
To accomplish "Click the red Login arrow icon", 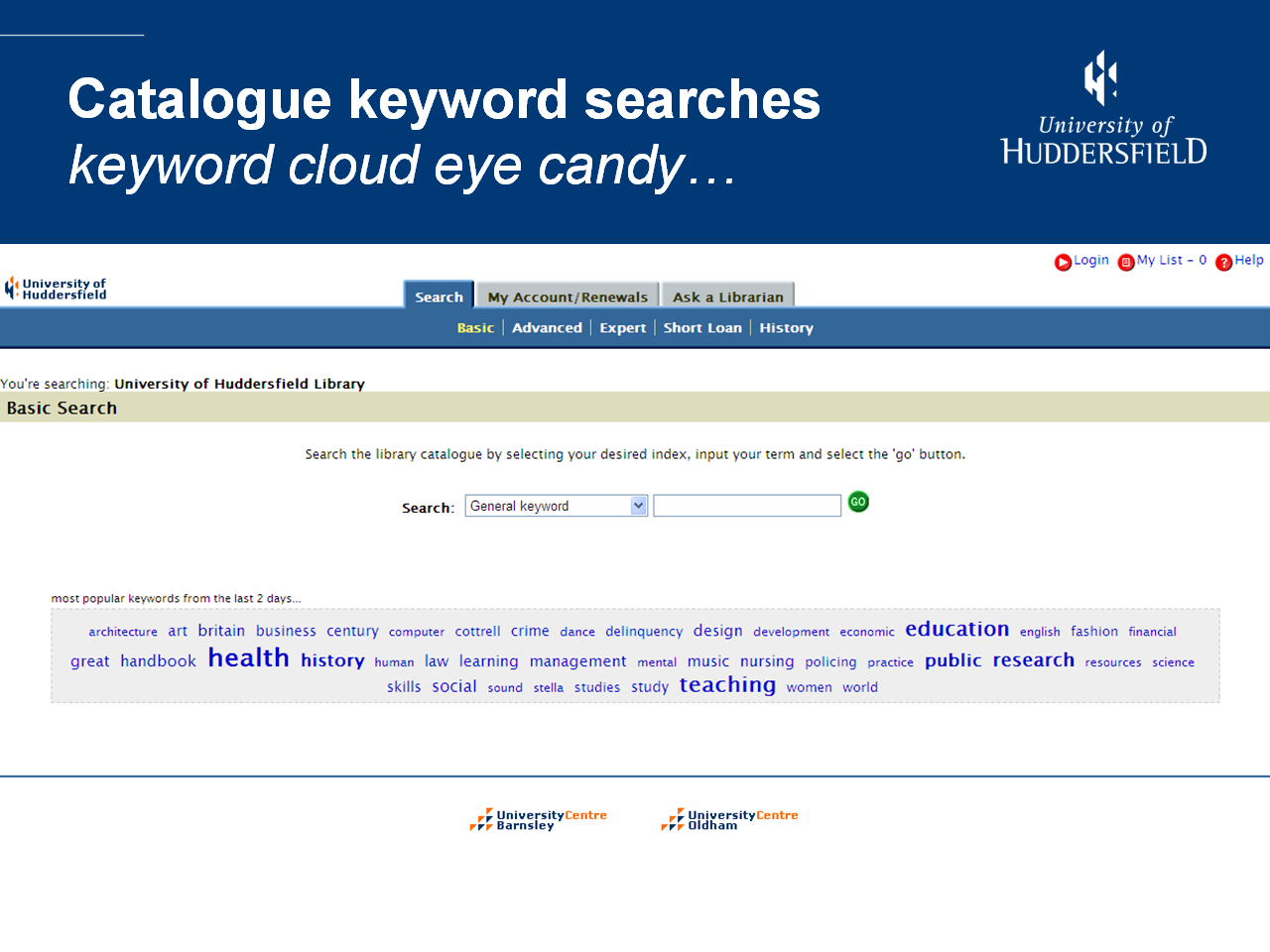I will (x=1063, y=262).
